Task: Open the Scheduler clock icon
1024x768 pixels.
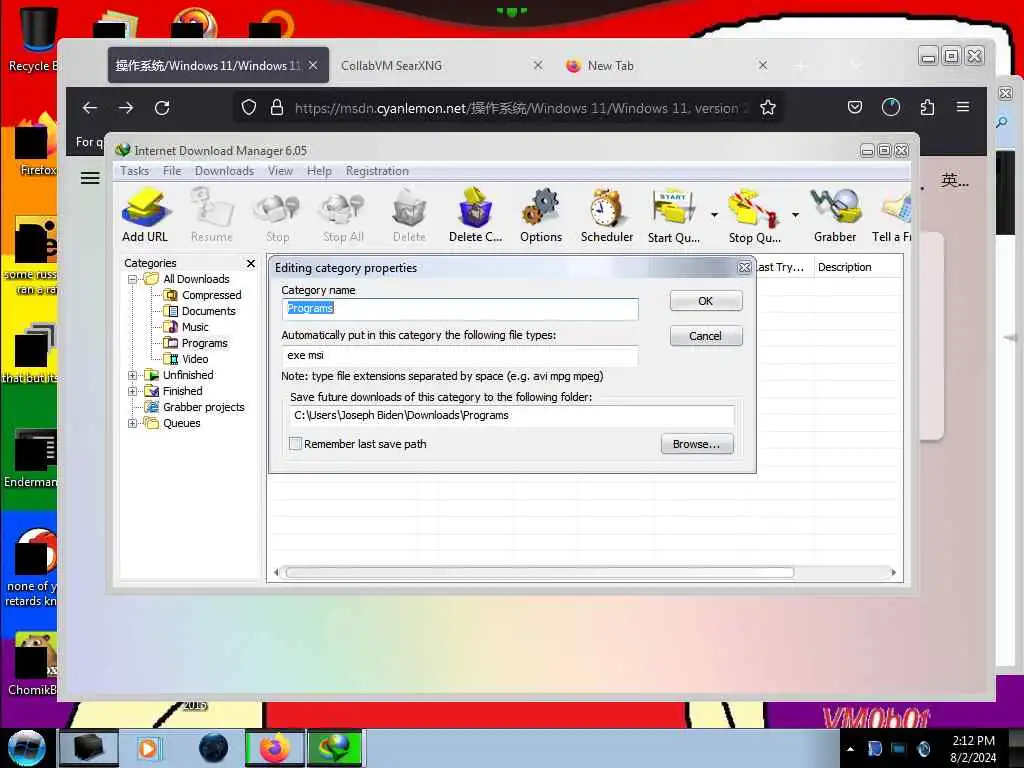Action: click(x=607, y=216)
